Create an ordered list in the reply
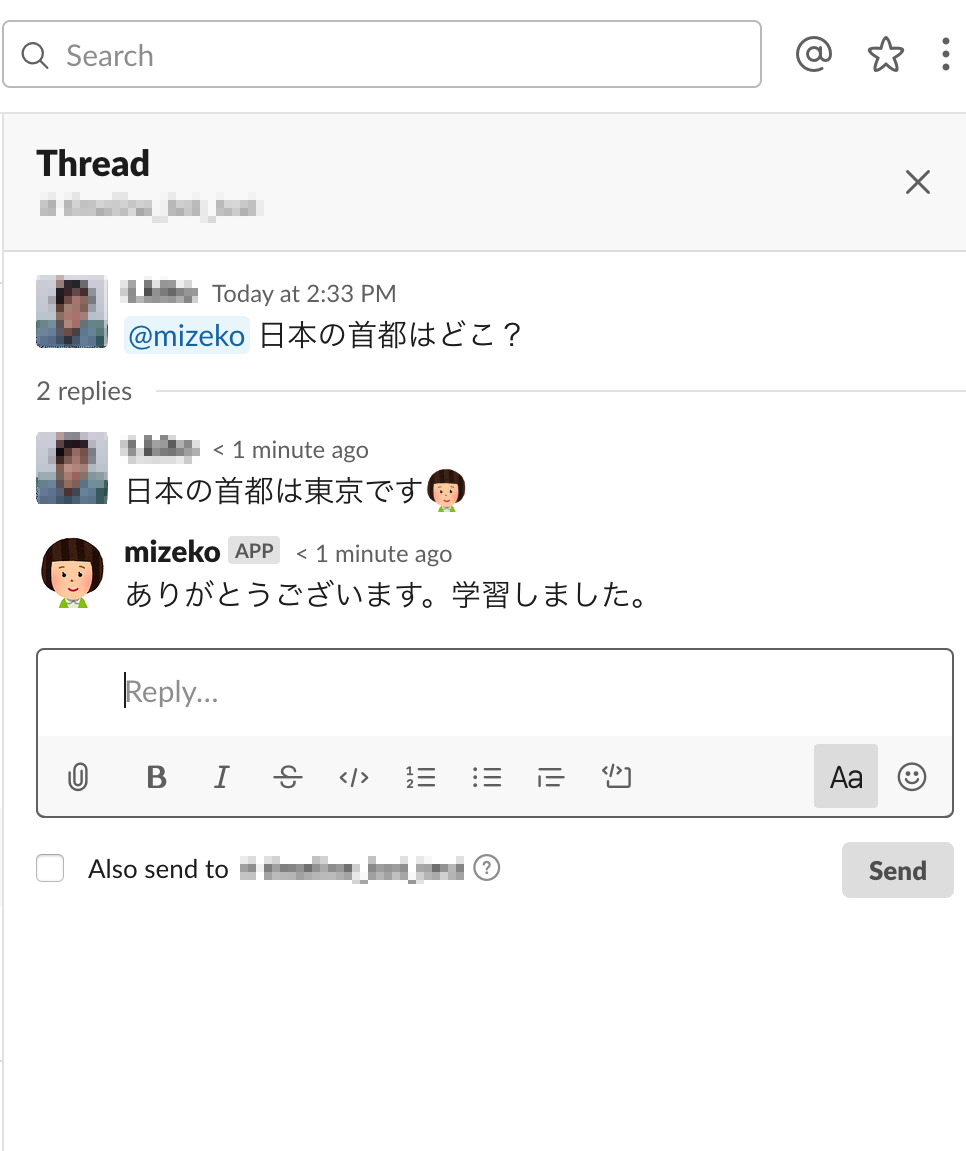The width and height of the screenshot is (966, 1151). (x=421, y=777)
